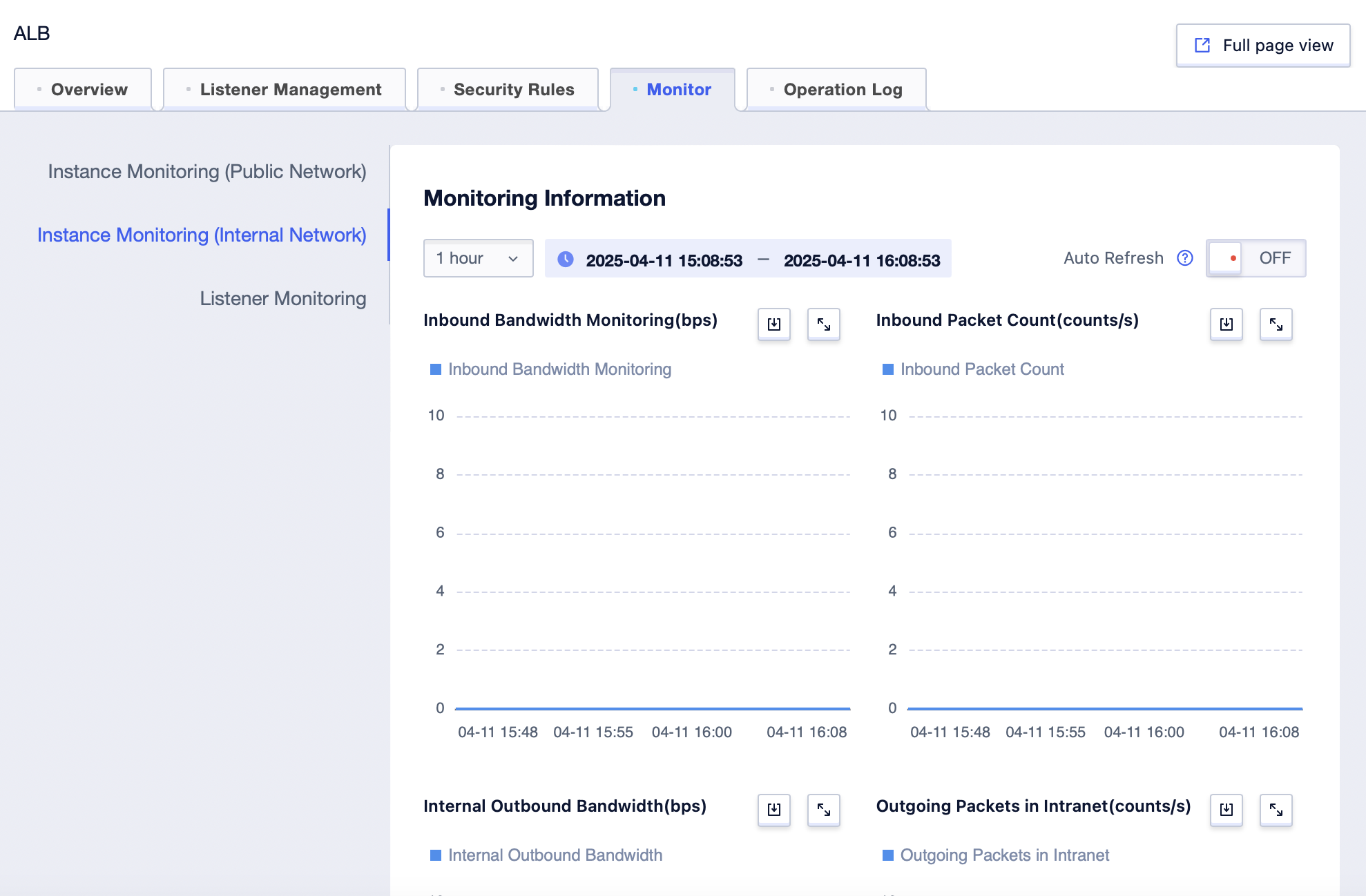Click the Inbound Packet Count chart line
Image resolution: width=1366 pixels, height=896 pixels.
1105,708
